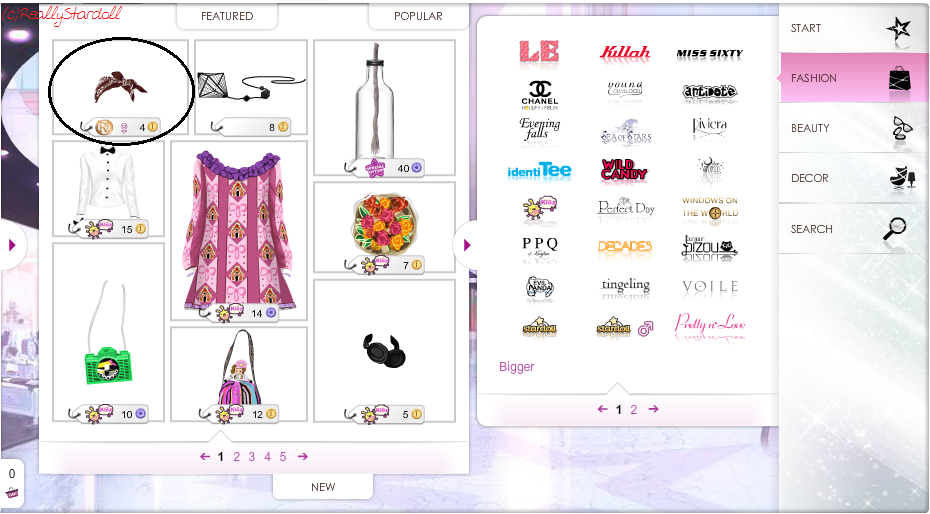Select the black sunglasses item priced 5
The image size is (930, 514).
tap(384, 350)
